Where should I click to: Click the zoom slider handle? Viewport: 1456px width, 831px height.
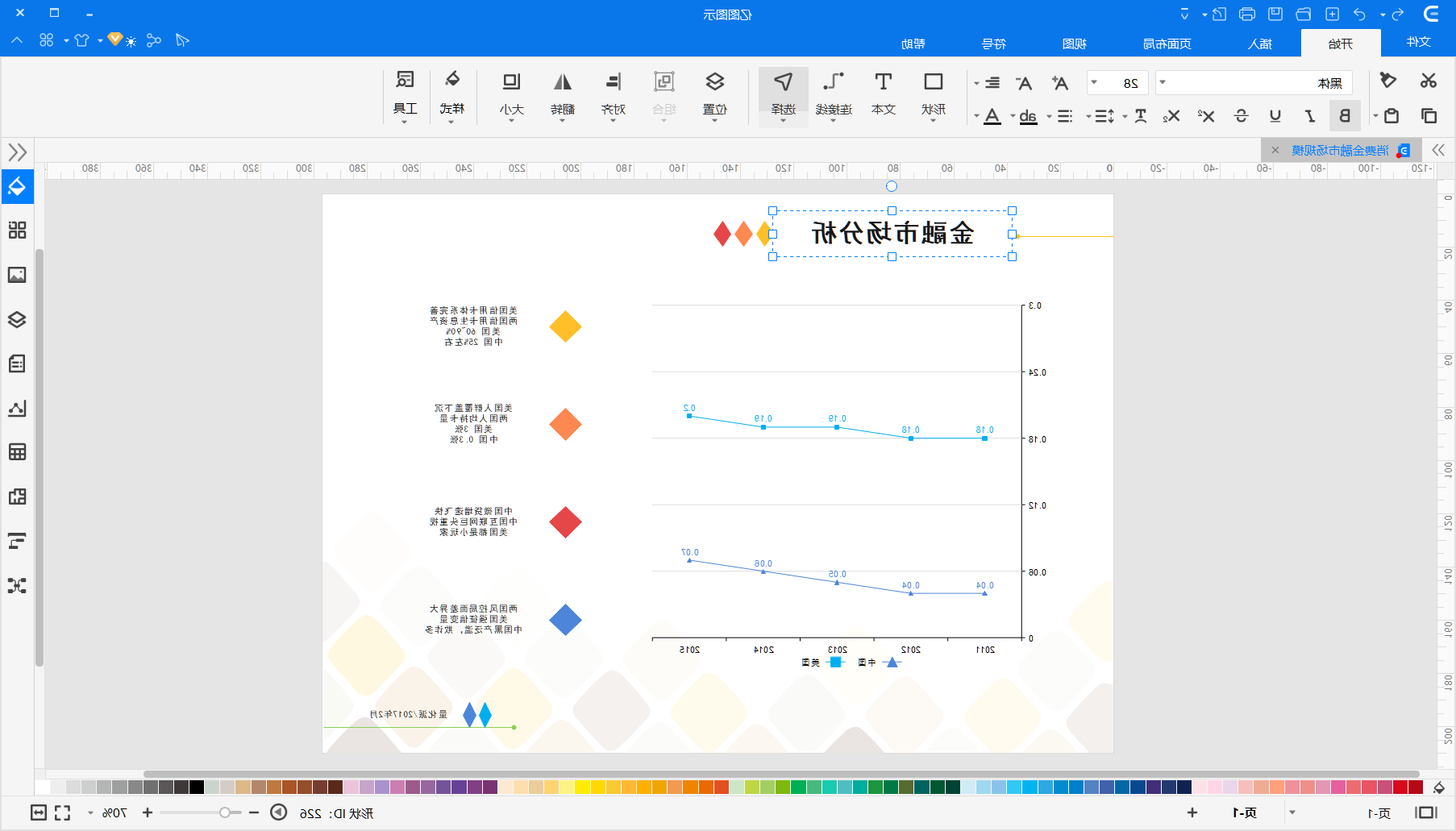(x=225, y=812)
